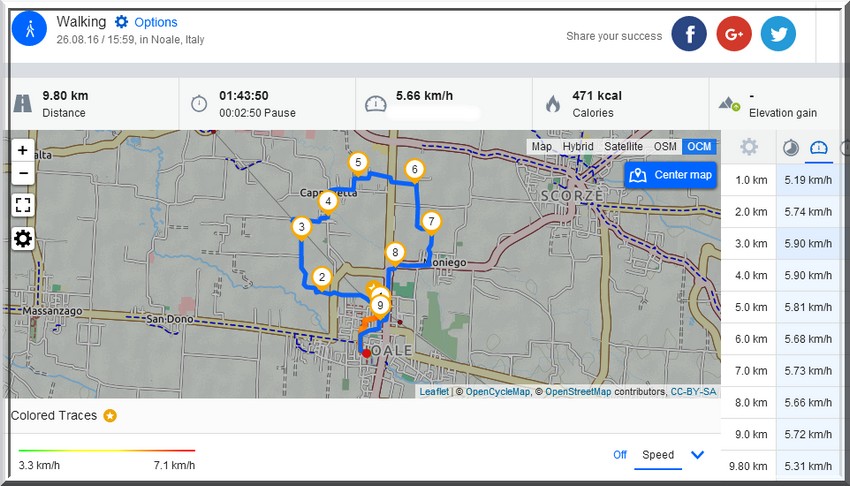The image size is (850, 486).
Task: Share on Twitter icon
Action: (778, 34)
